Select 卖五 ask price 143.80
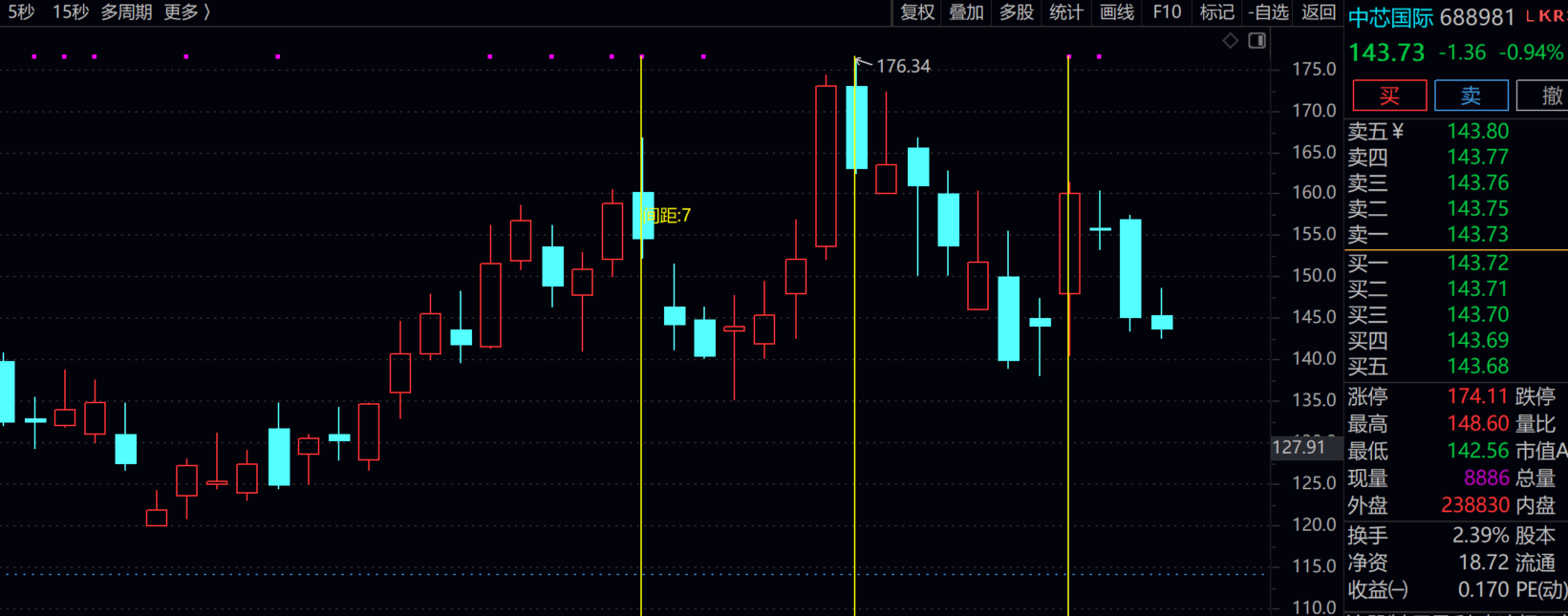The width and height of the screenshot is (1568, 616). 1477,132
